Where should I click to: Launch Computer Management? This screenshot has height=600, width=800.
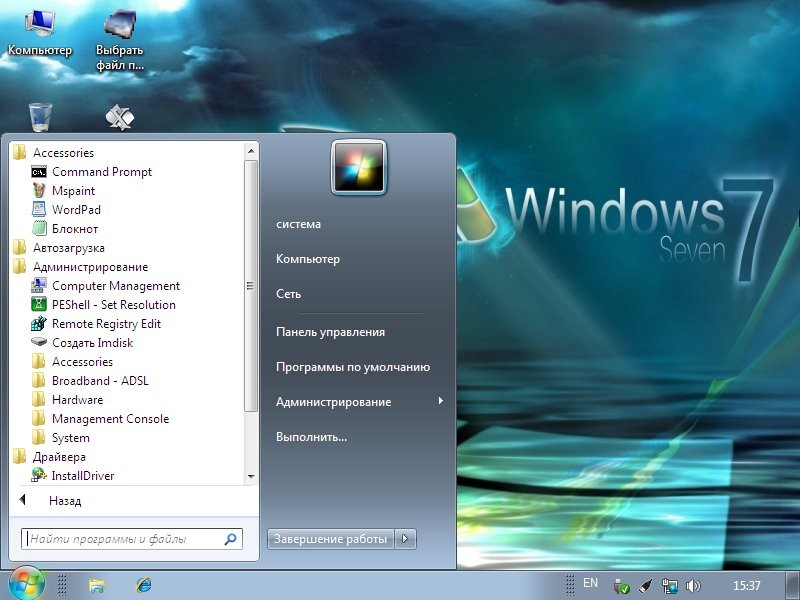click(x=106, y=286)
